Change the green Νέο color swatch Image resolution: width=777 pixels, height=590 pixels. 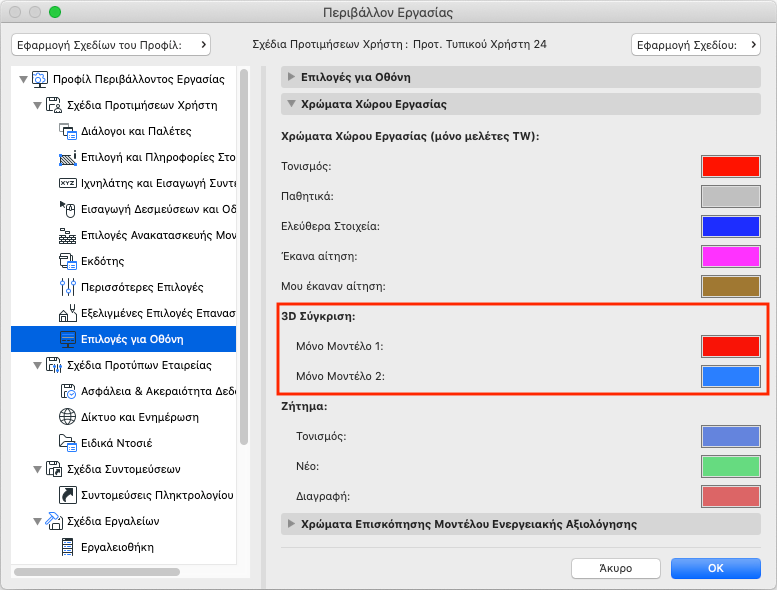click(730, 467)
